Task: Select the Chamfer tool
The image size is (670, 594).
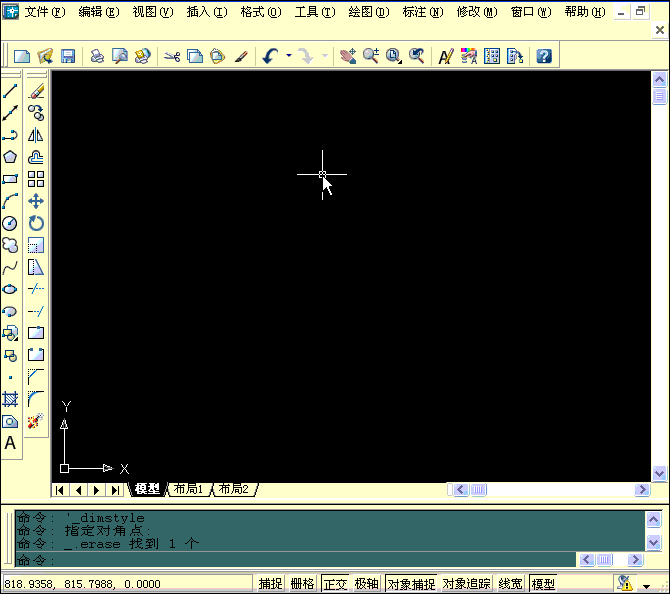Action: [x=36, y=377]
